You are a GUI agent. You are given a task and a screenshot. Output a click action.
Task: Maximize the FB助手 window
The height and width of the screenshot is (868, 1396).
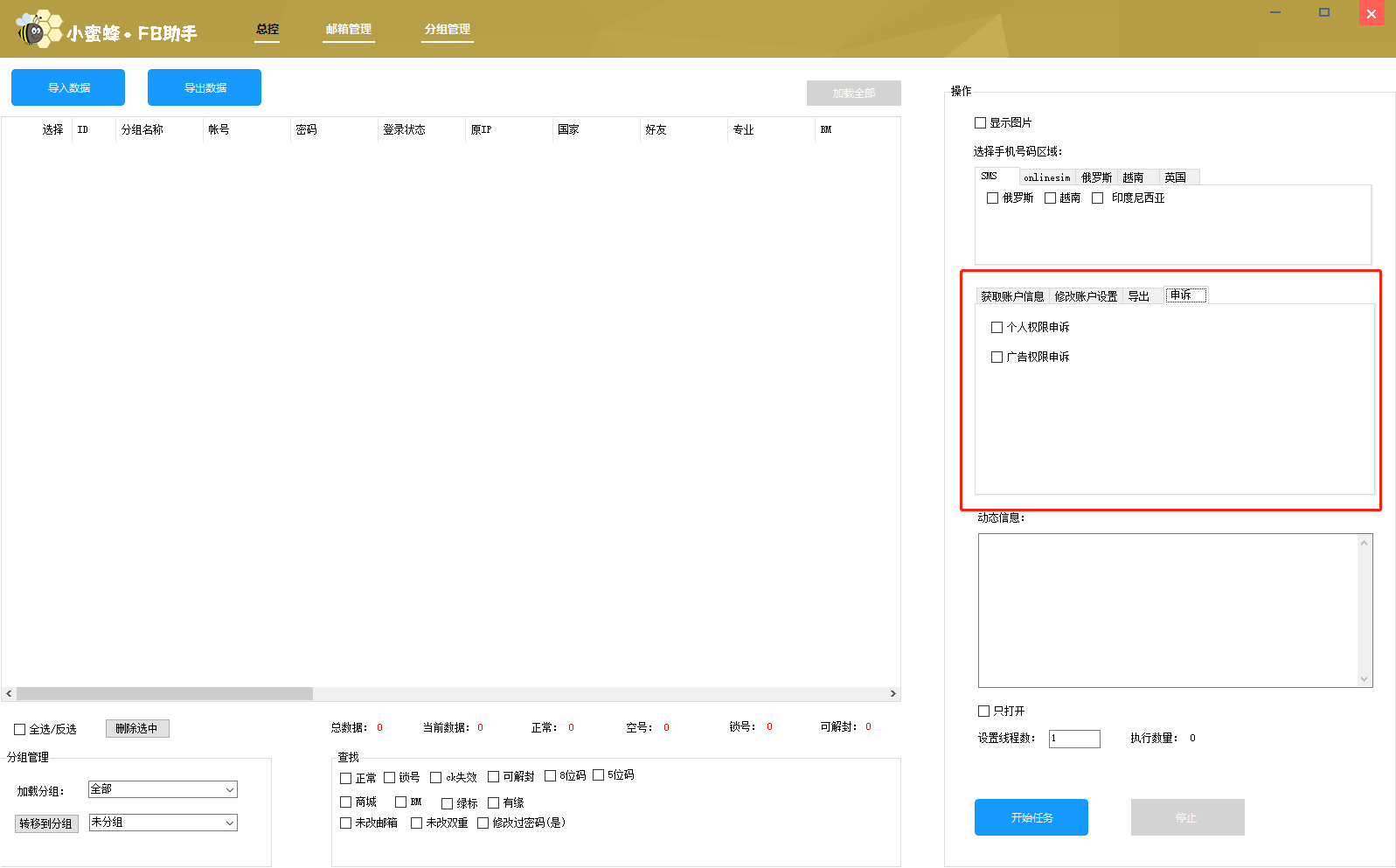coord(1324,12)
